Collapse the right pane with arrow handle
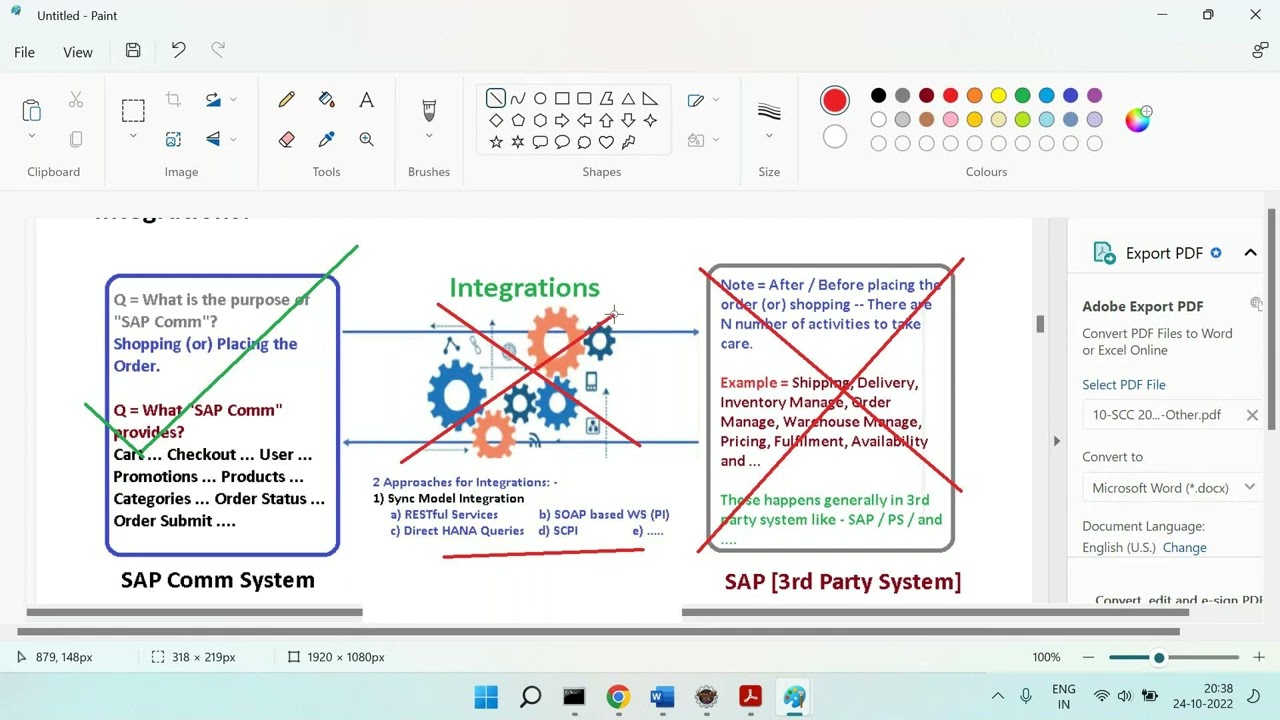 1056,441
